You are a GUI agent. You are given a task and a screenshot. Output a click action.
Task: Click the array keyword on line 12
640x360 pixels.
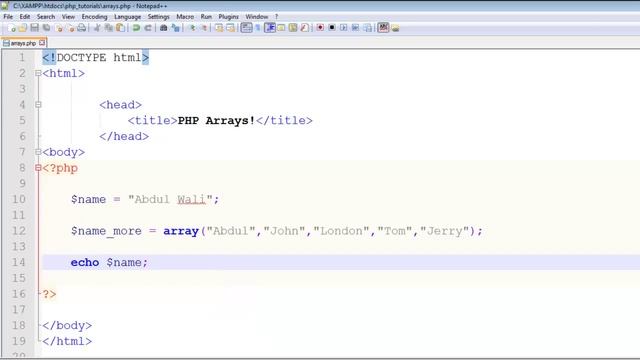tap(181, 231)
